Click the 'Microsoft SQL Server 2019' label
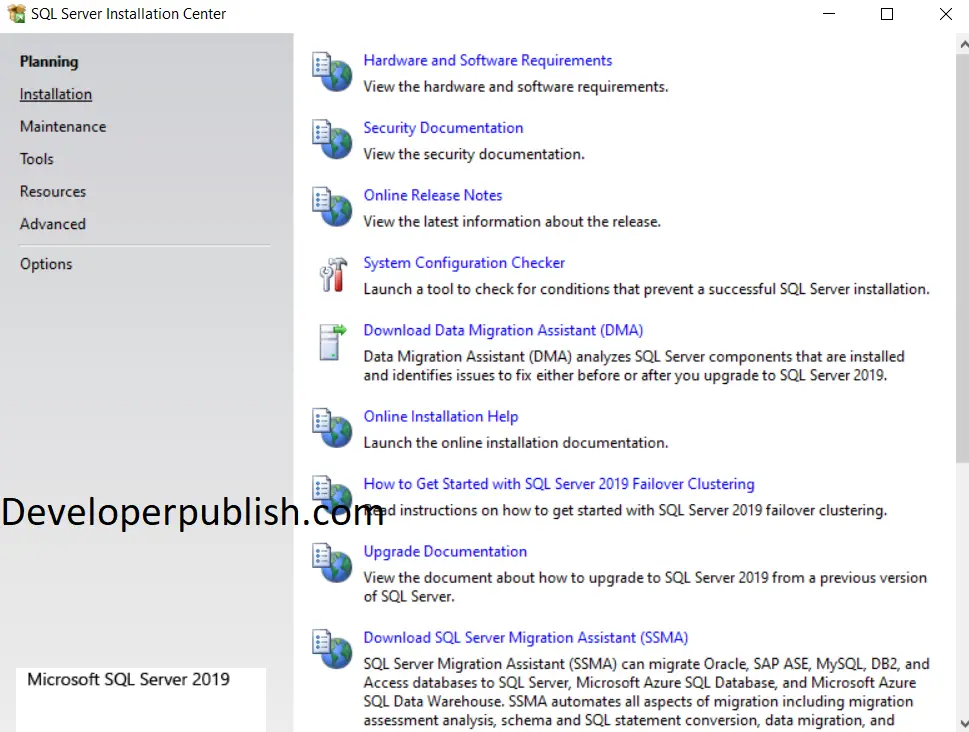The image size is (969, 732). [129, 679]
